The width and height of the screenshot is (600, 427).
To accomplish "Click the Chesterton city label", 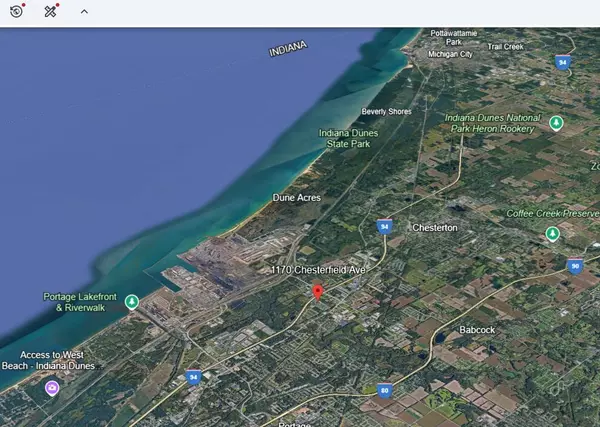I will tap(434, 228).
